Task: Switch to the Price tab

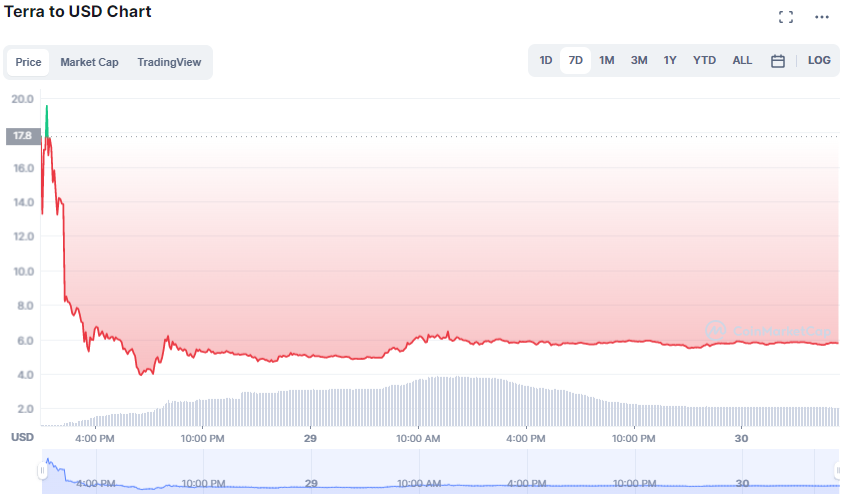Action: (28, 62)
